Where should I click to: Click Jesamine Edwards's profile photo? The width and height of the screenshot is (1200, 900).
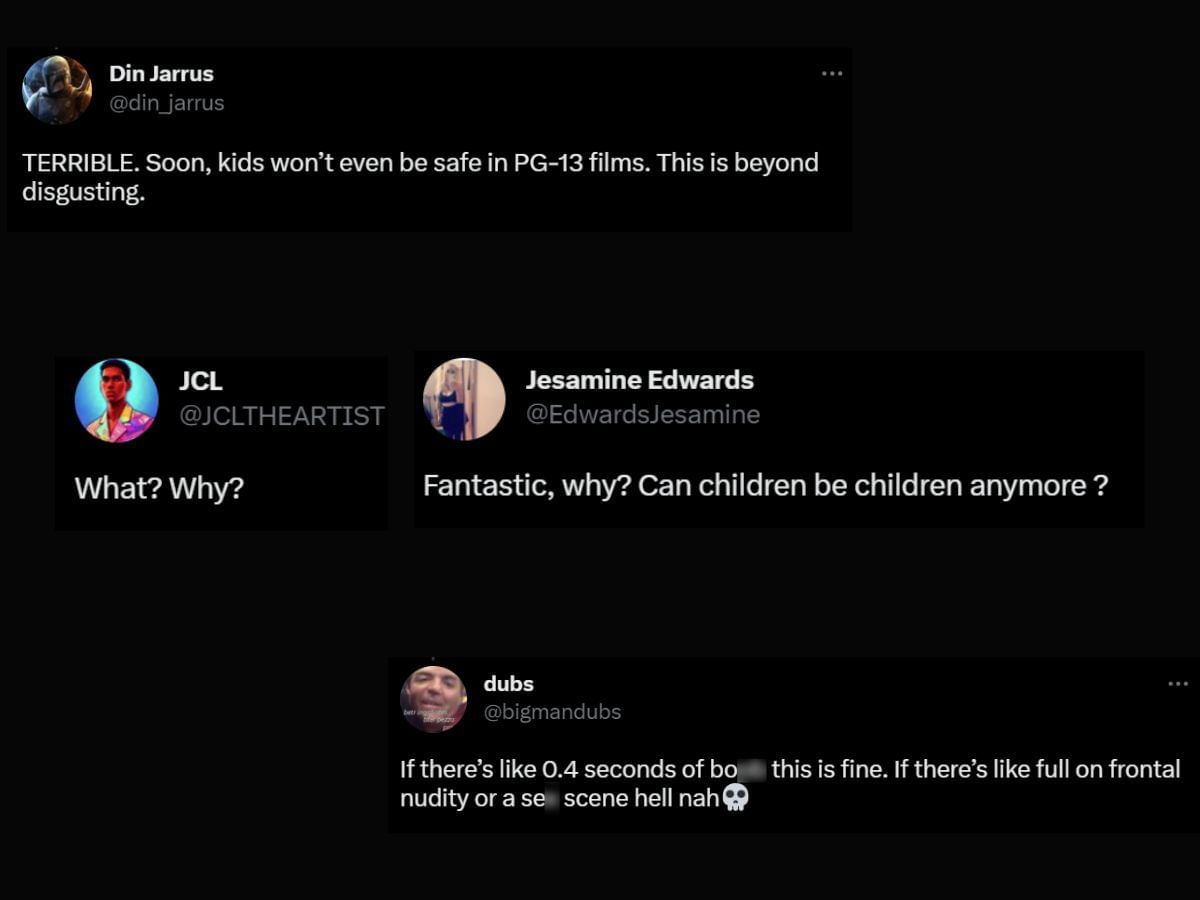pyautogui.click(x=464, y=399)
